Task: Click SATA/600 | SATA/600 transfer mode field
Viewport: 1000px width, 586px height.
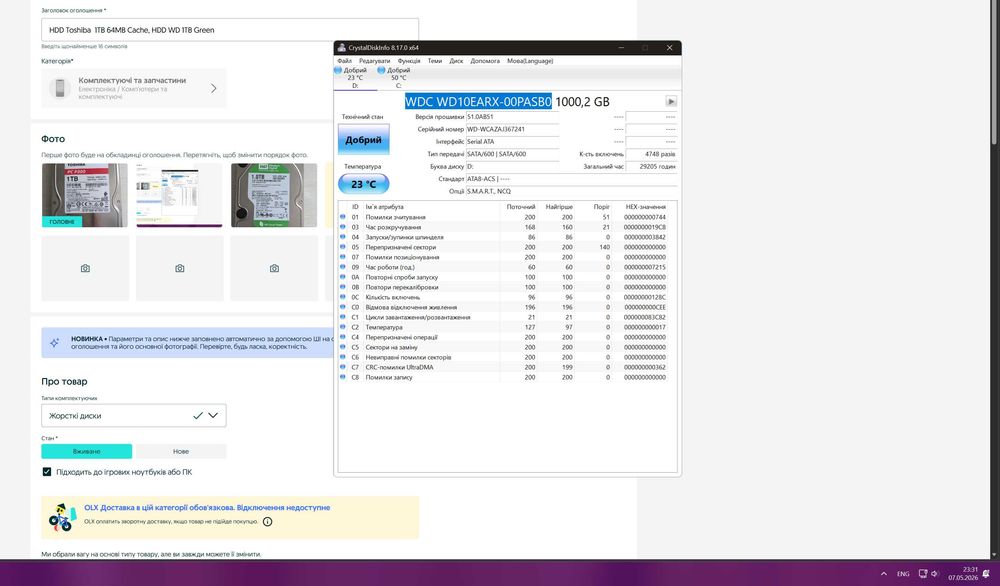Action: [x=512, y=154]
